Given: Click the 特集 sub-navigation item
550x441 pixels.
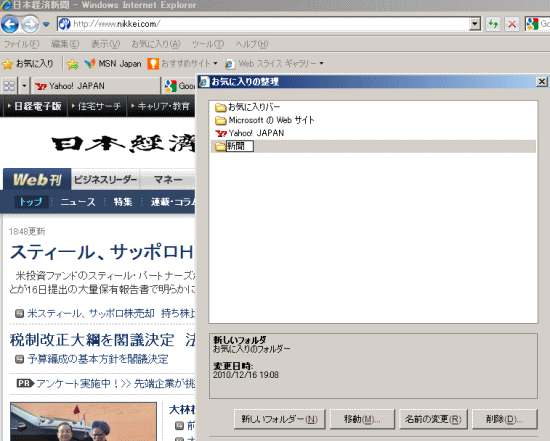Looking at the screenshot, I should coord(123,202).
